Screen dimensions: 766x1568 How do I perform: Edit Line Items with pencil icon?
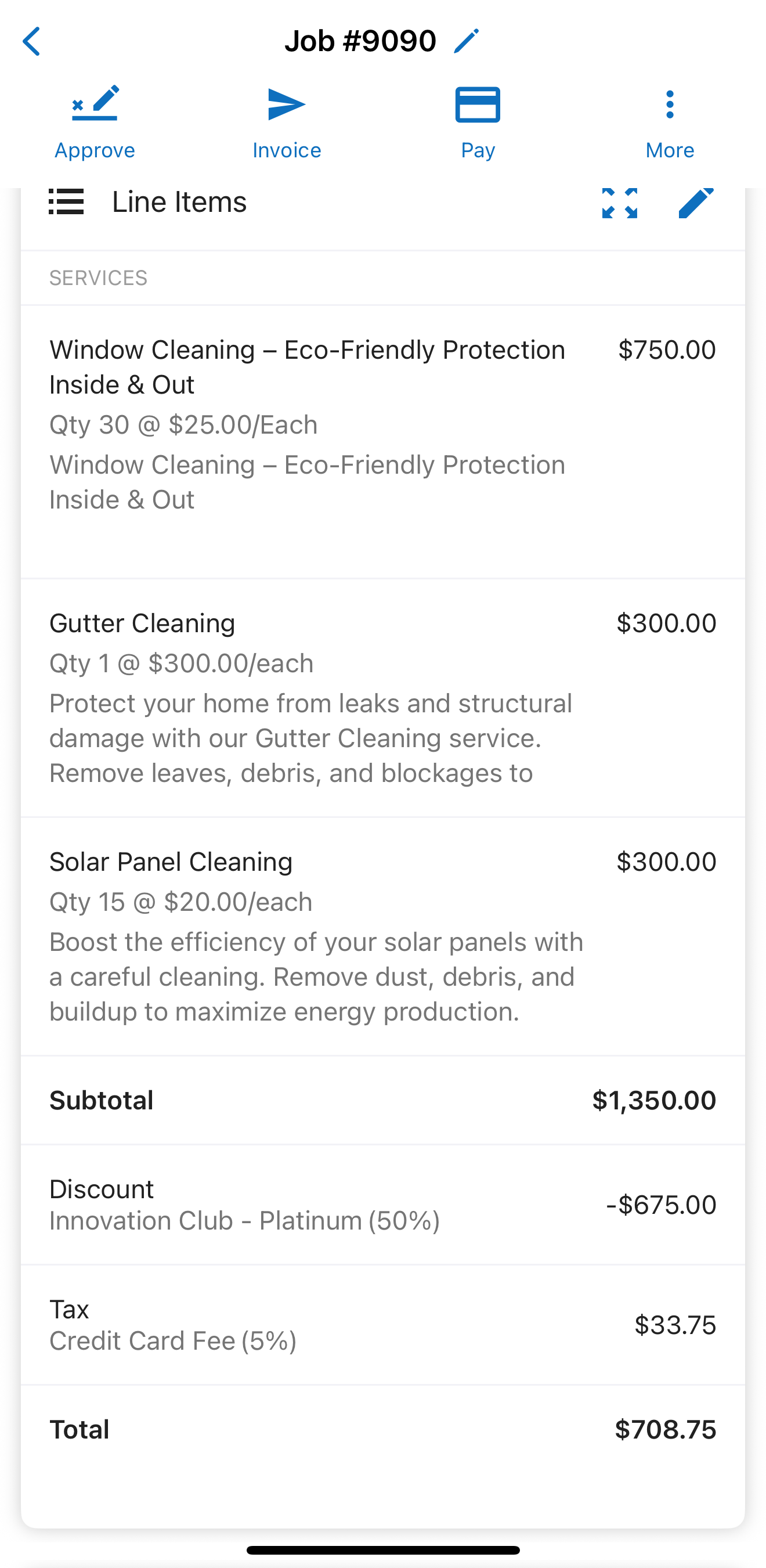(x=695, y=203)
